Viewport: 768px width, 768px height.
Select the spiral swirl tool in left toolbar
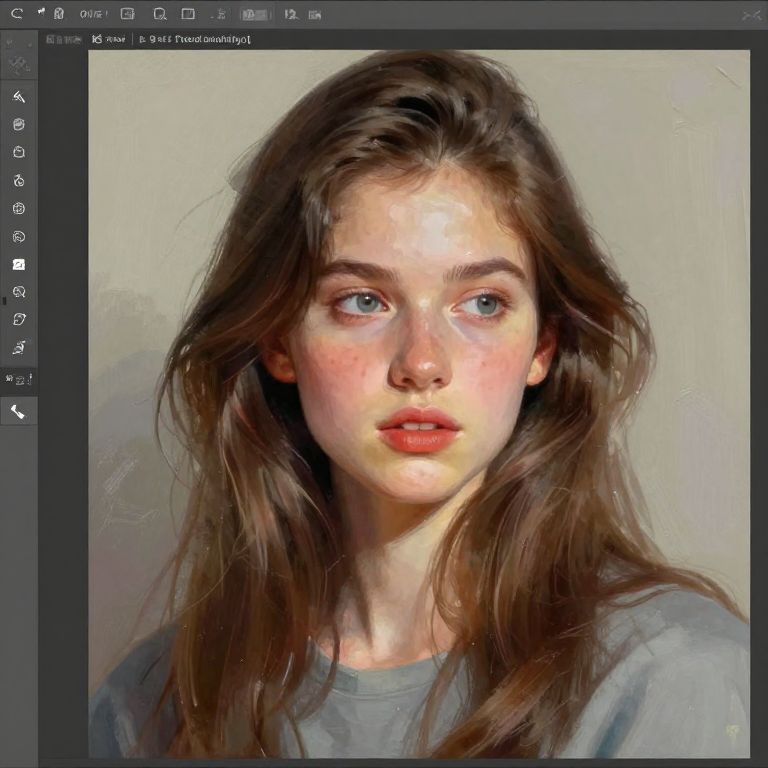[x=18, y=237]
